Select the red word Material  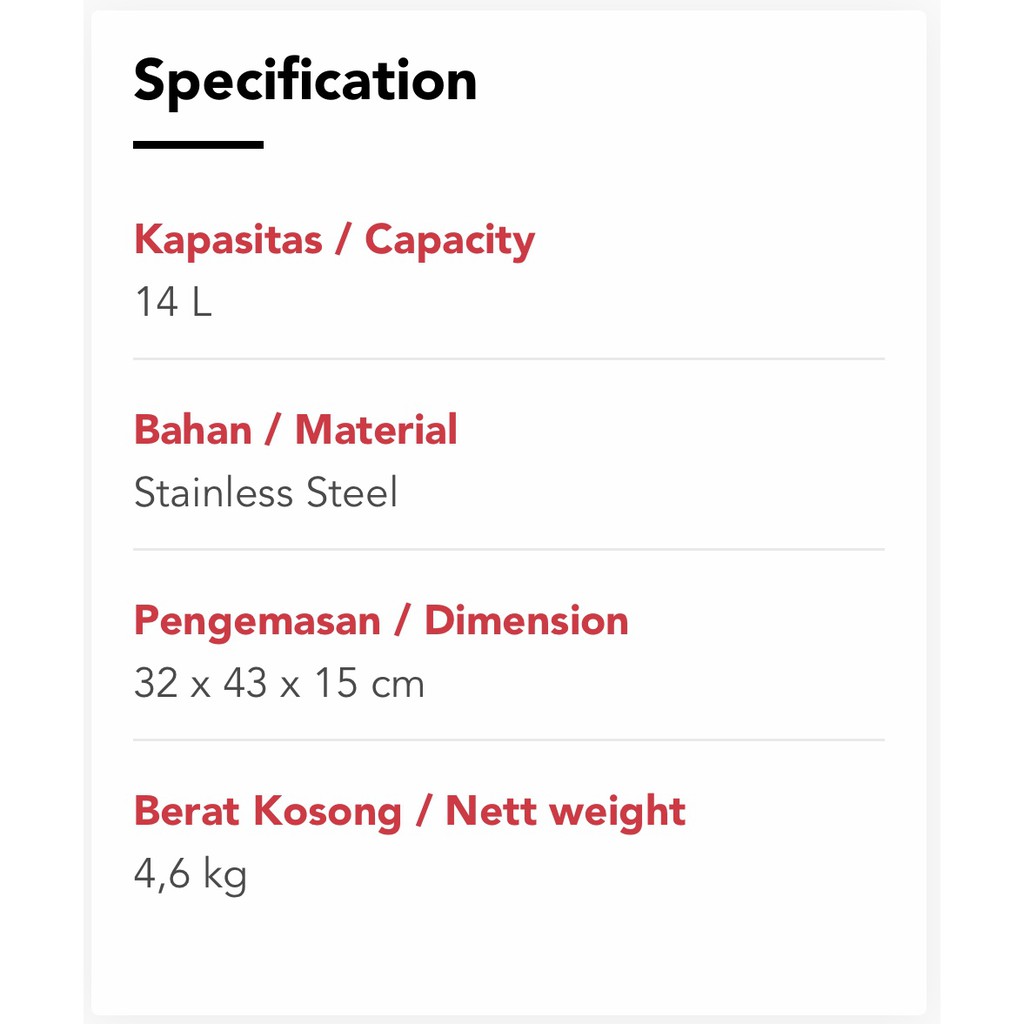pos(376,430)
